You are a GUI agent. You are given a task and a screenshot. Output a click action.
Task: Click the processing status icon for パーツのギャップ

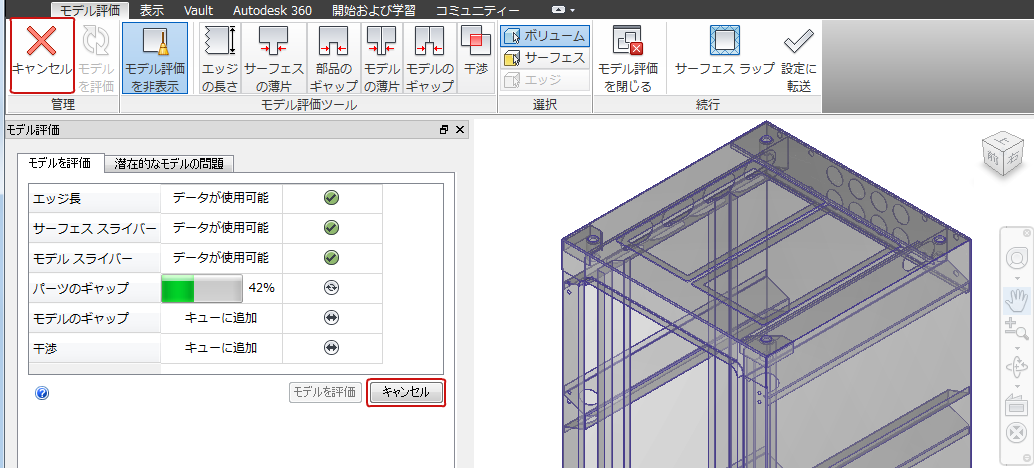(x=331, y=287)
